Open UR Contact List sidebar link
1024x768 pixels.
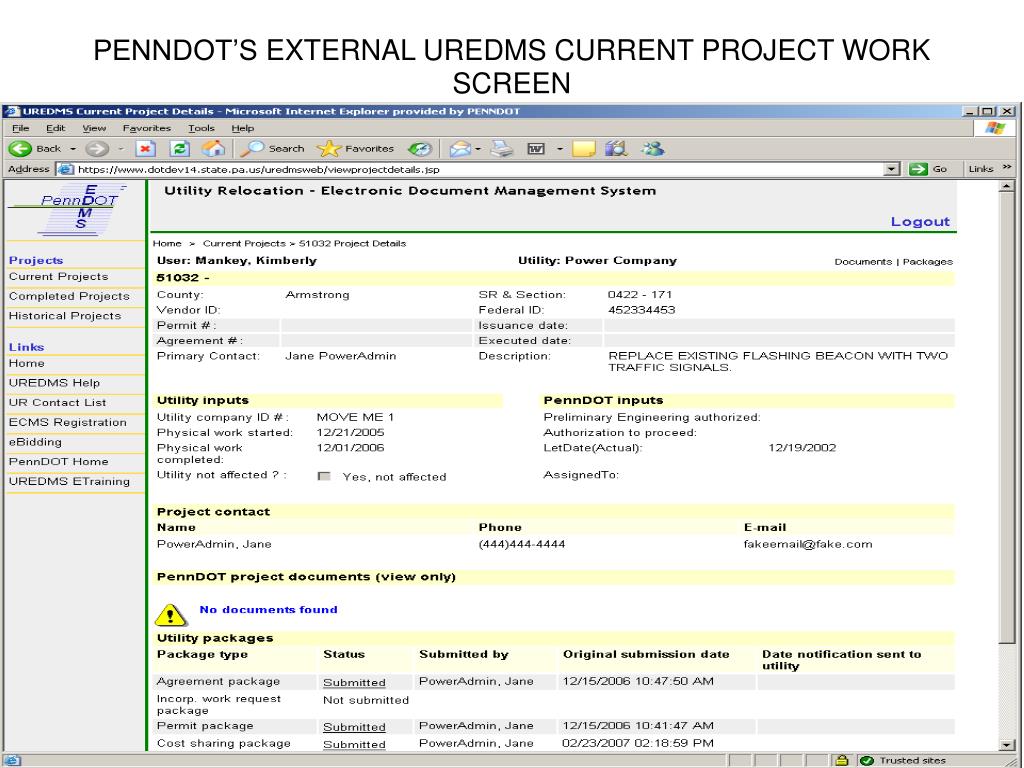(57, 402)
